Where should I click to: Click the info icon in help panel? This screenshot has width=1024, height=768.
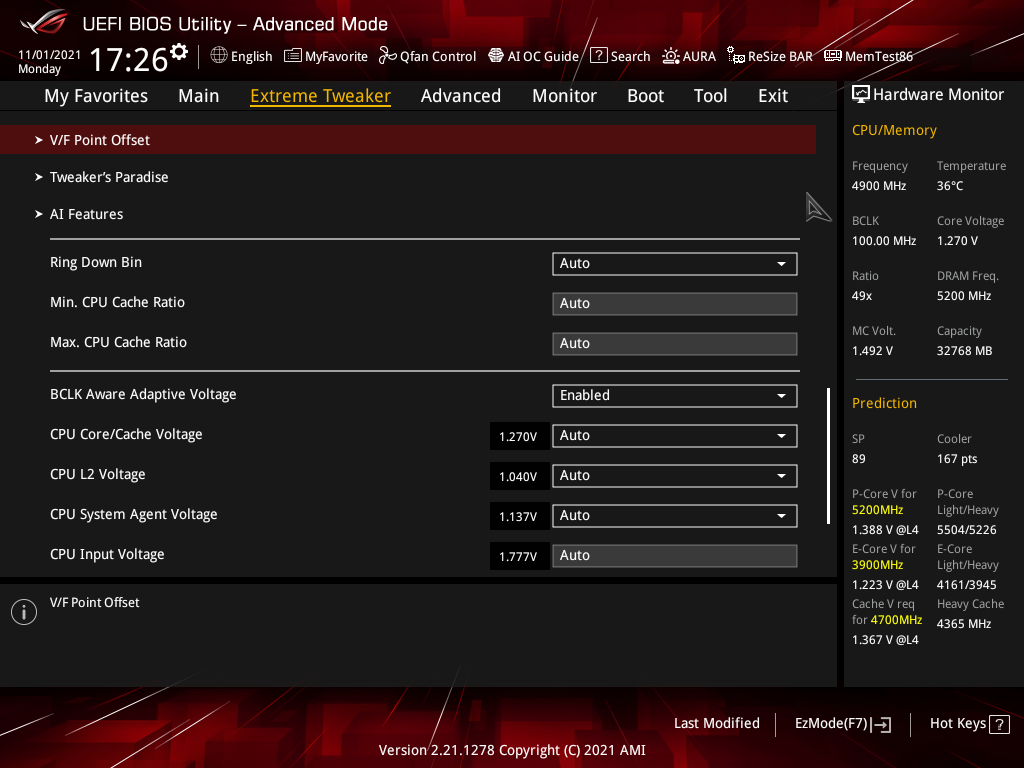tap(24, 612)
